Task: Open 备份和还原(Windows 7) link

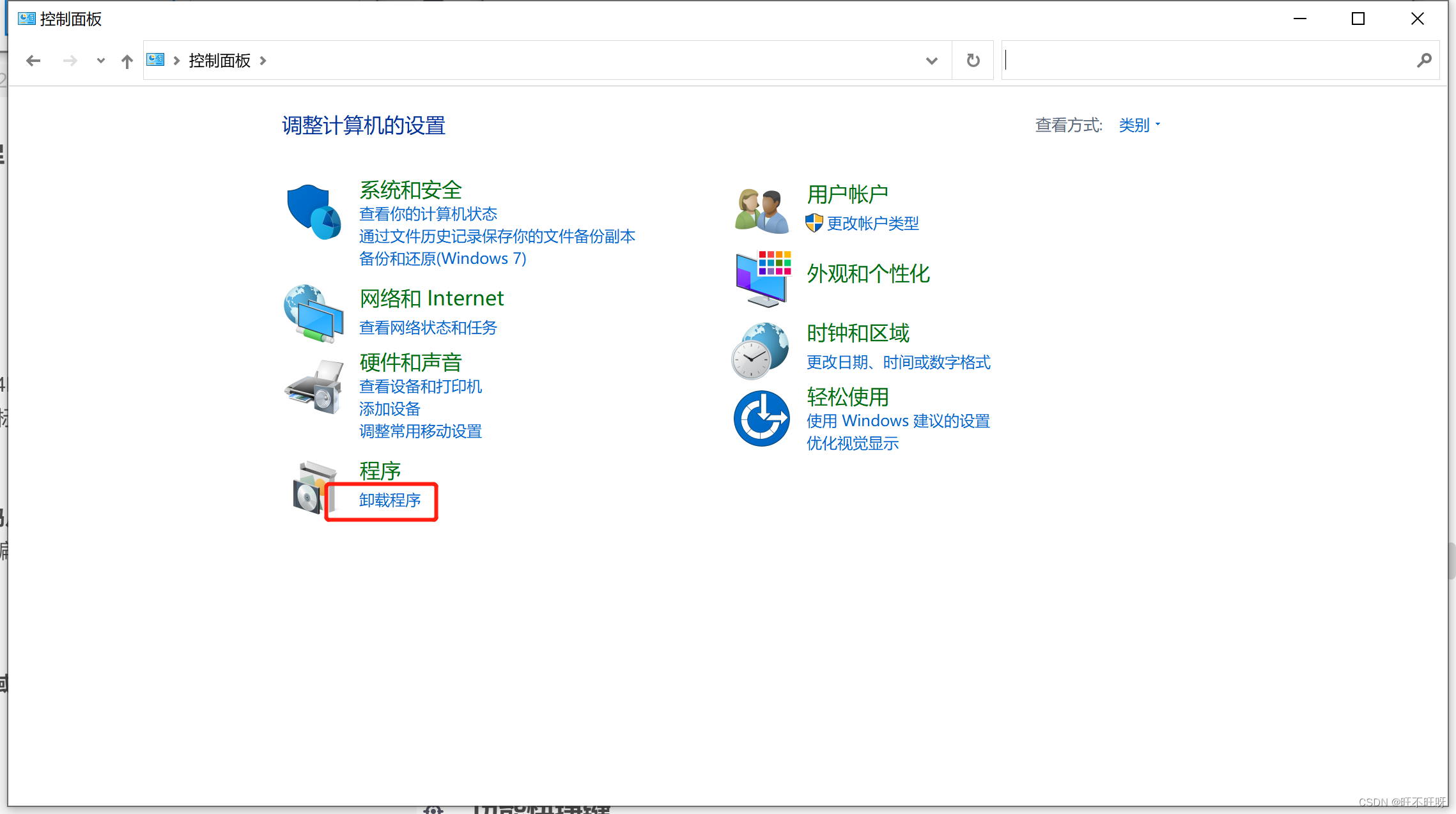Action: pyautogui.click(x=443, y=259)
